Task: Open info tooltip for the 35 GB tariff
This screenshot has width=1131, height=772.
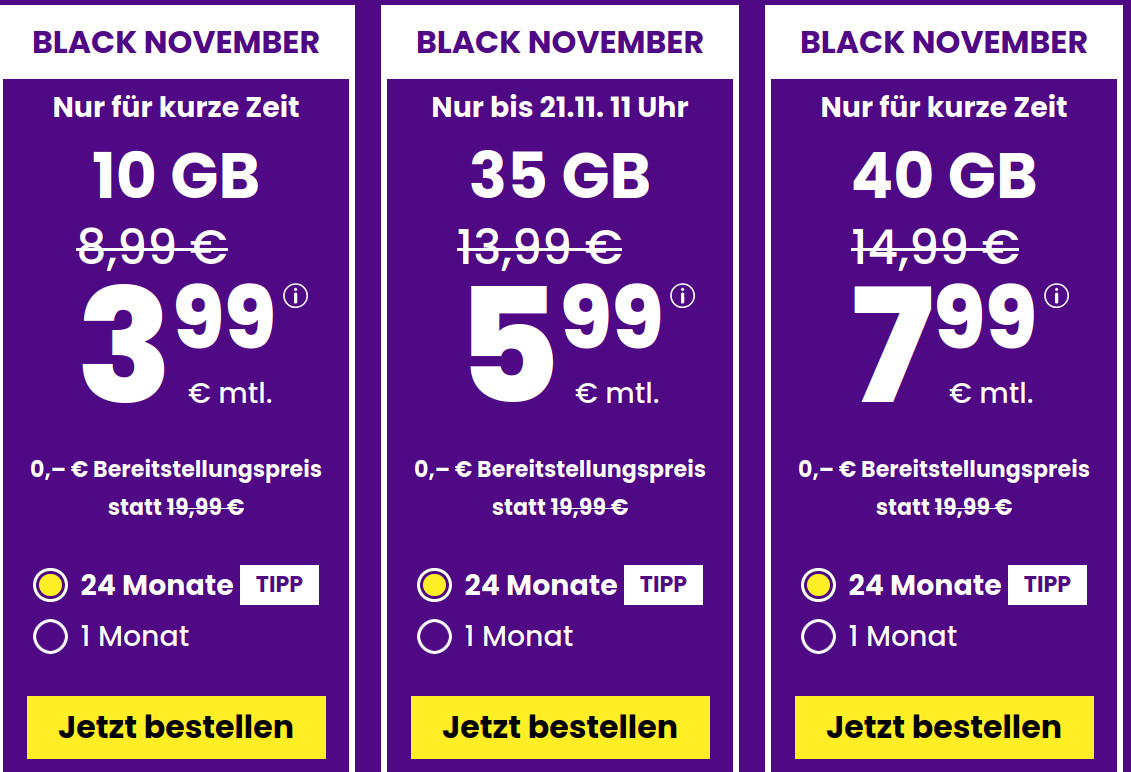Action: click(x=684, y=296)
